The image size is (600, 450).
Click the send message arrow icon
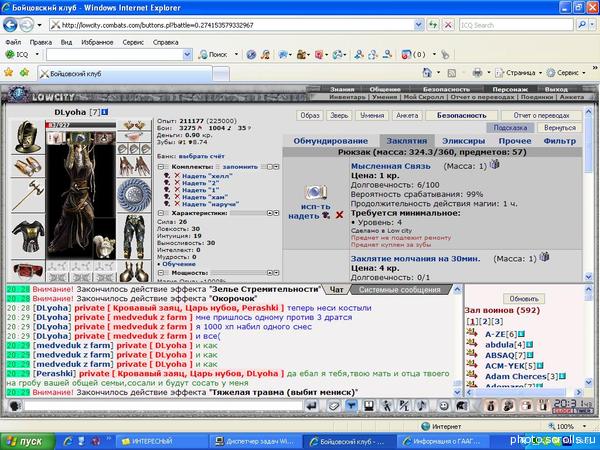click(312, 406)
